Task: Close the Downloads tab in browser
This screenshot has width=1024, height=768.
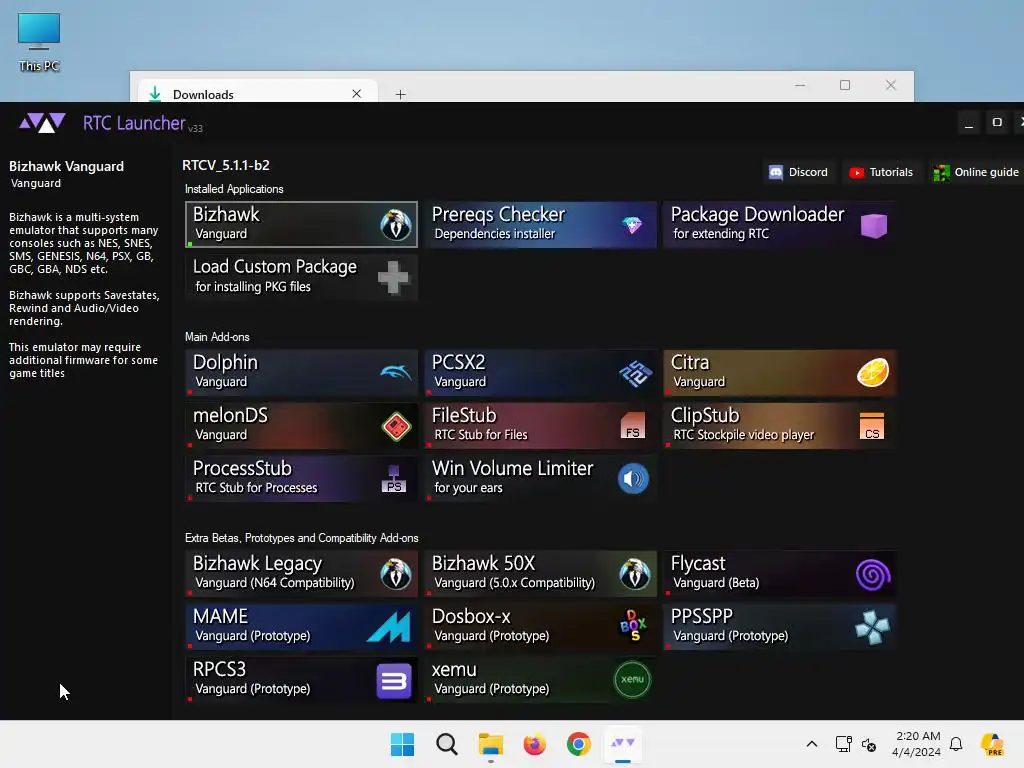Action: [x=357, y=94]
